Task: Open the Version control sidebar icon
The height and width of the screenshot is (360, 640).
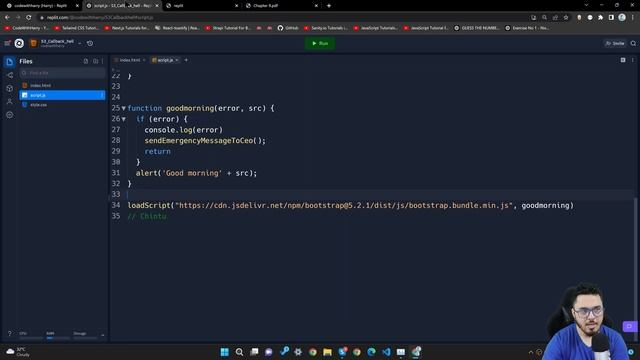Action: pyautogui.click(x=9, y=75)
